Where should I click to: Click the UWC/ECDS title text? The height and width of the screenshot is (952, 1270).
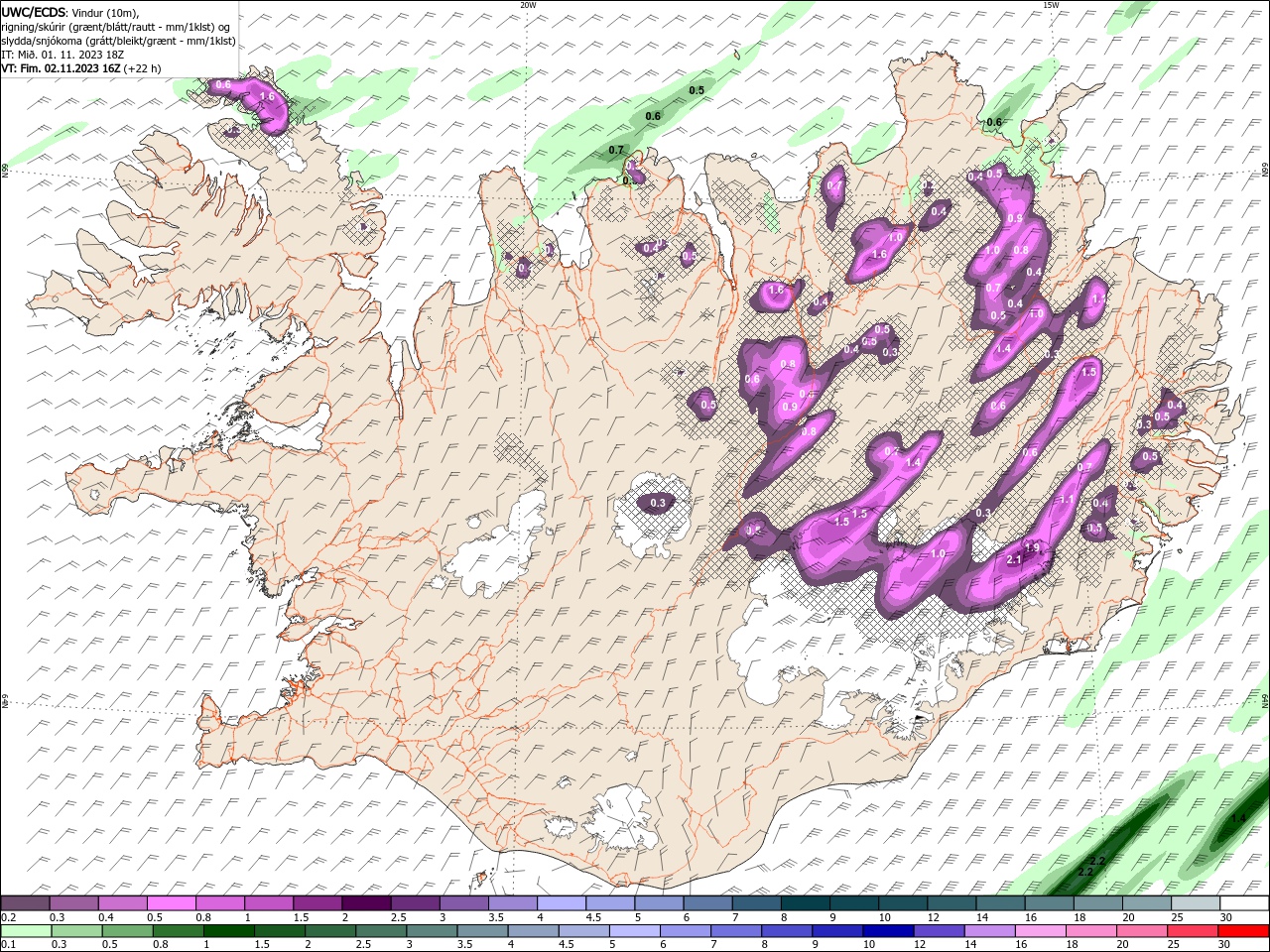pos(34,12)
